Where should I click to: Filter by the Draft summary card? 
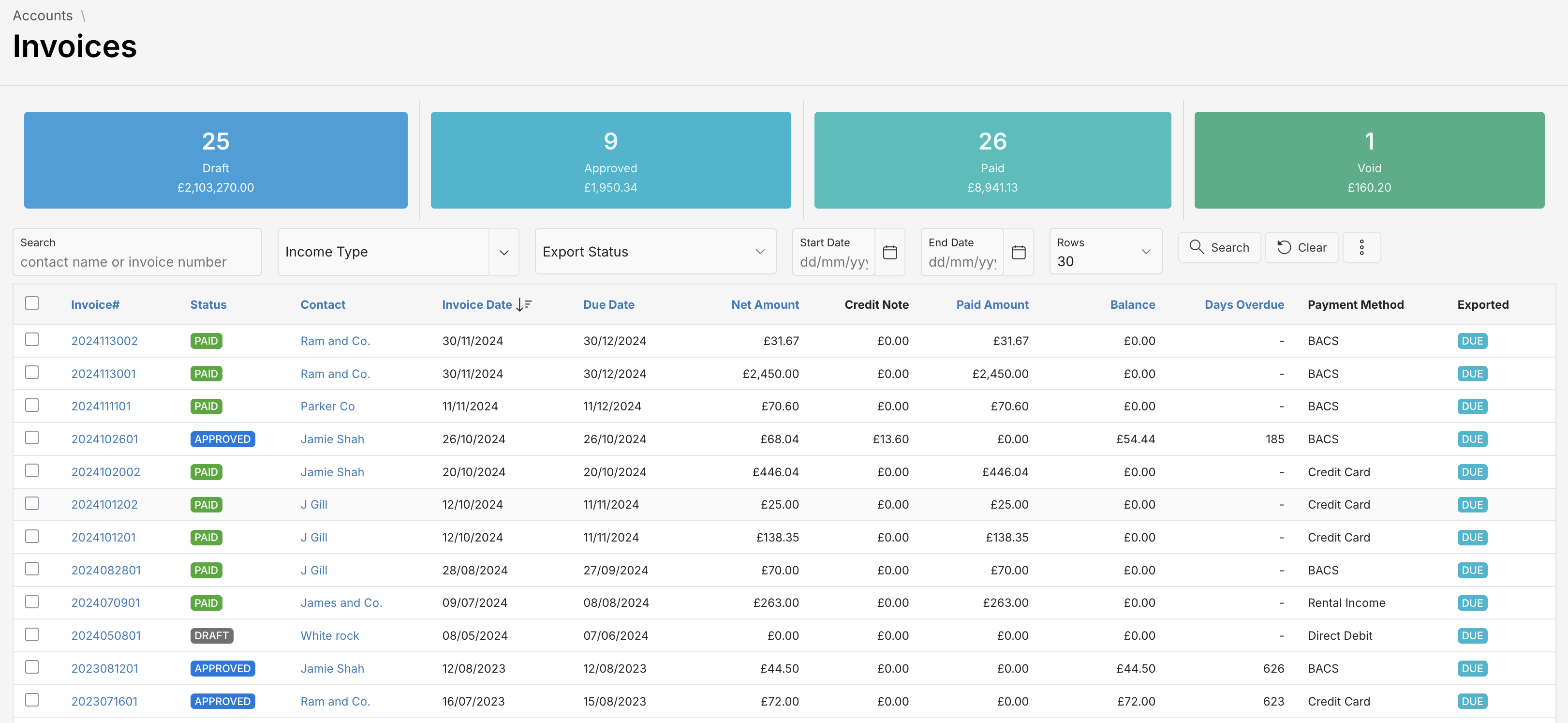tap(216, 160)
